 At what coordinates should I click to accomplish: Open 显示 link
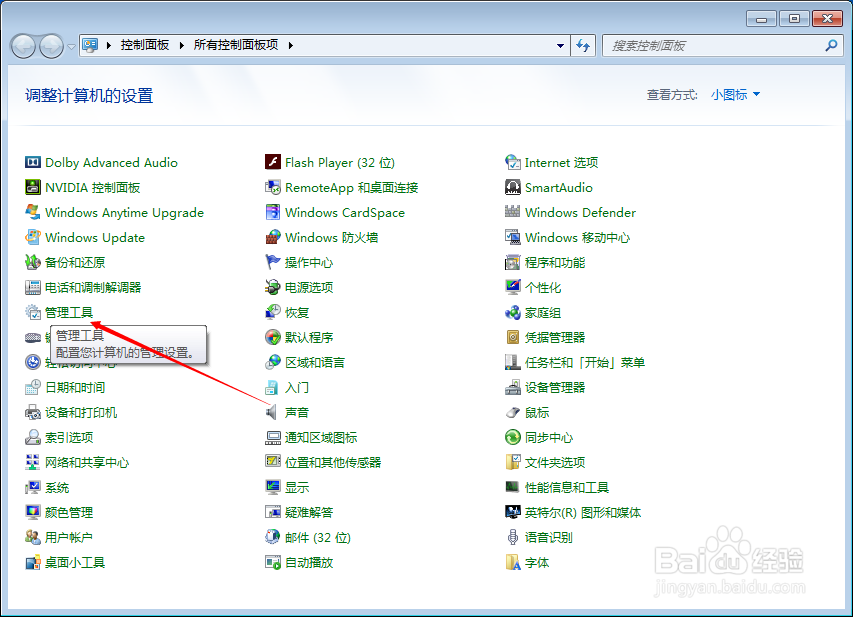pyautogui.click(x=296, y=488)
